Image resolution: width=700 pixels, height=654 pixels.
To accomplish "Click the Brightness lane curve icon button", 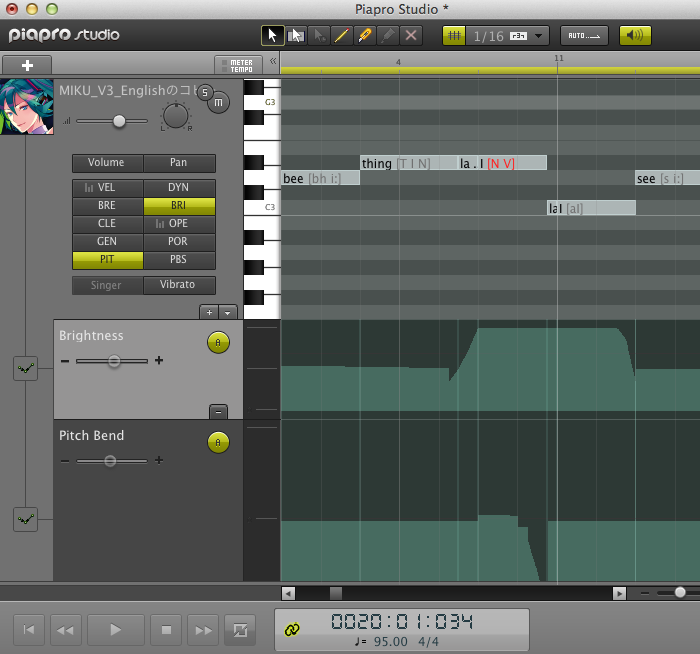I will 25,369.
